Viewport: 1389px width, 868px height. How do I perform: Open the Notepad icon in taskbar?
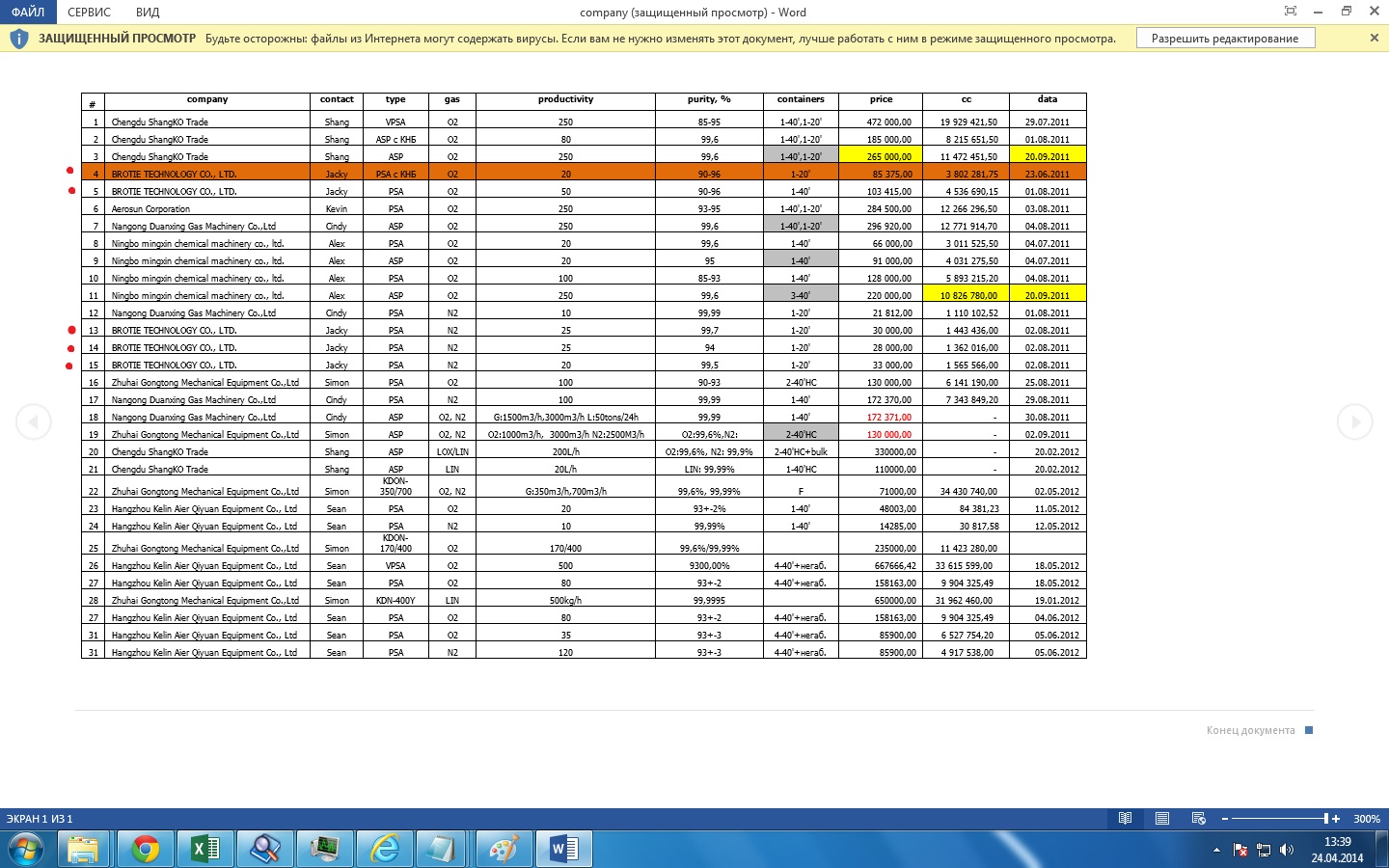click(443, 849)
